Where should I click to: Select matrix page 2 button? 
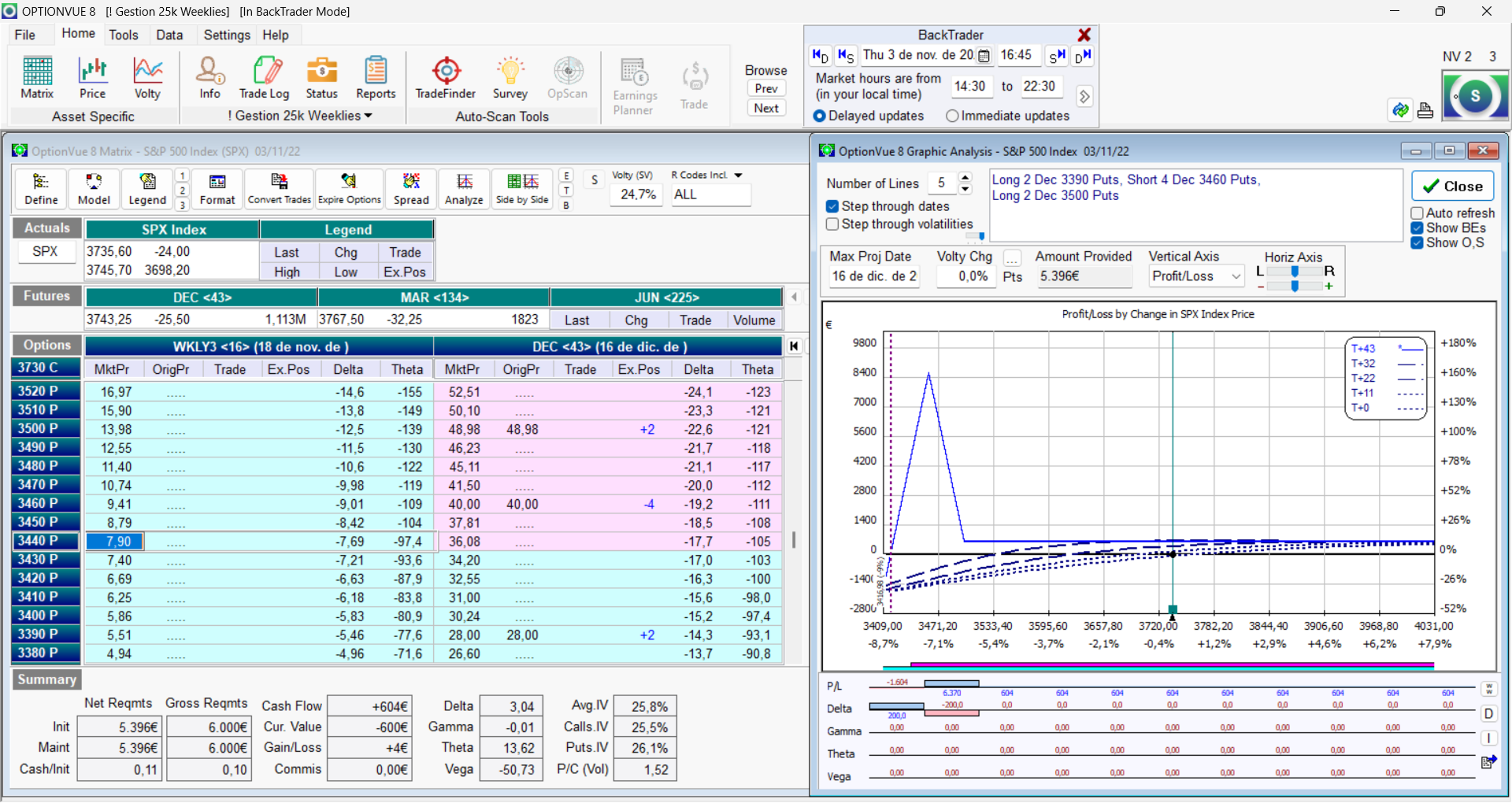coord(182,190)
